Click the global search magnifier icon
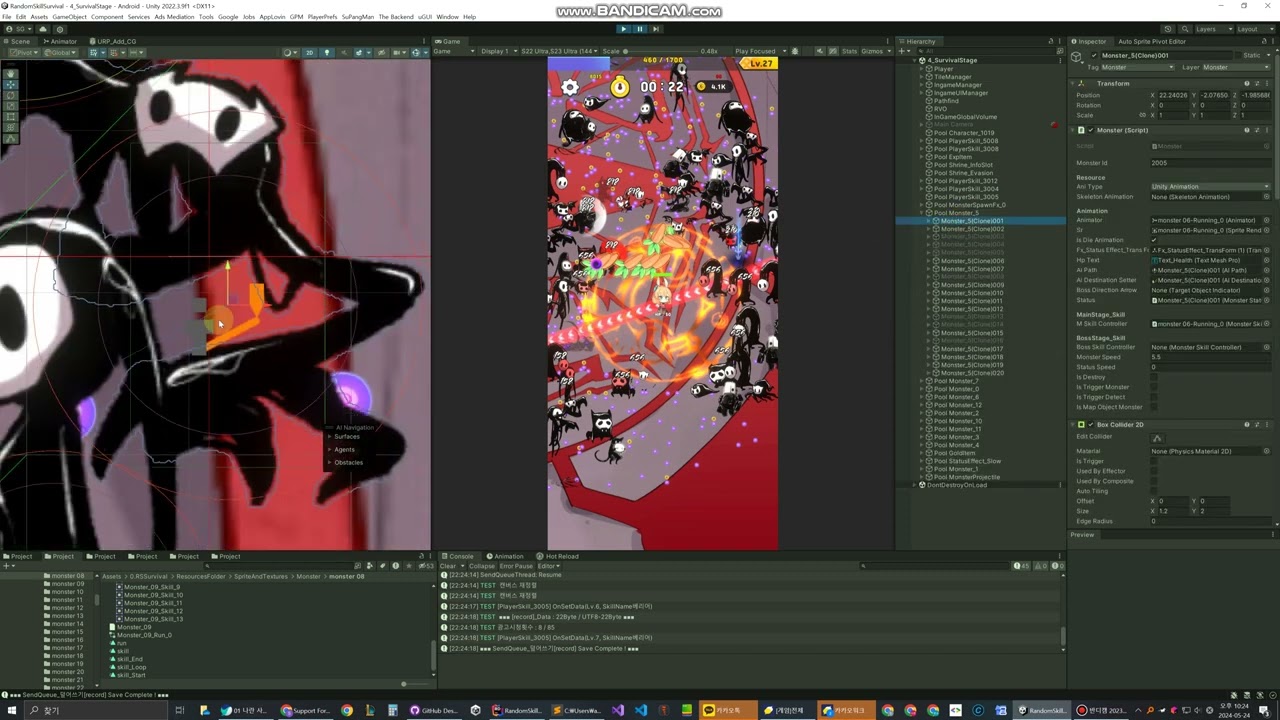This screenshot has height=720, width=1280. [x=1183, y=29]
